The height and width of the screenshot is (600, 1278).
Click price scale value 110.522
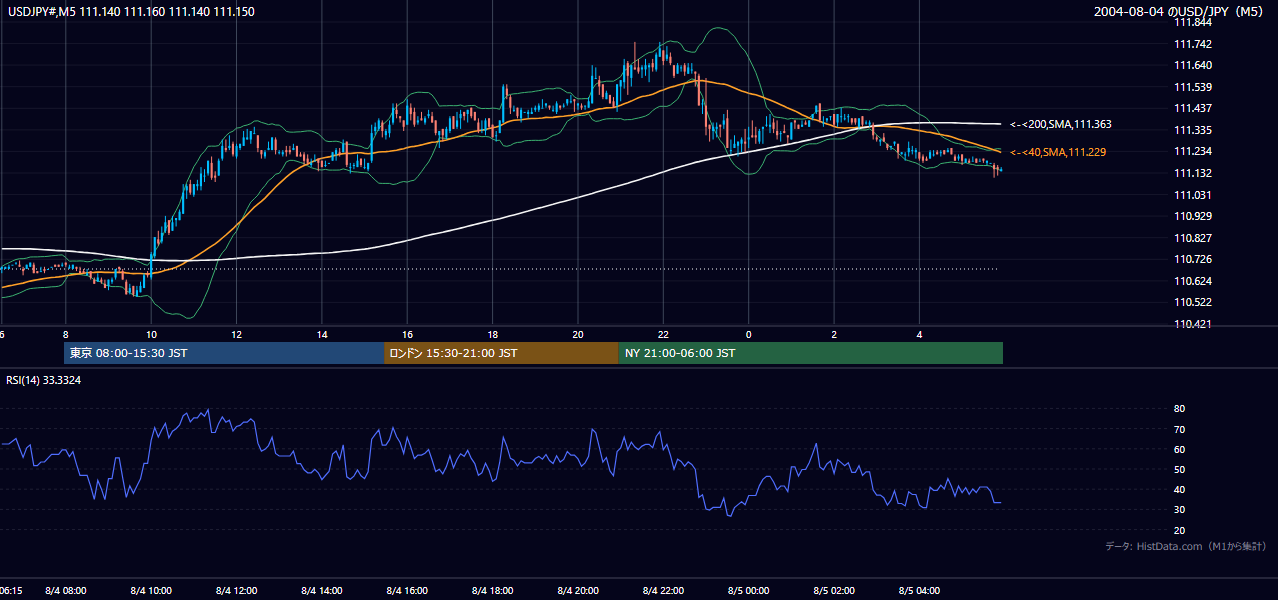tap(1193, 302)
